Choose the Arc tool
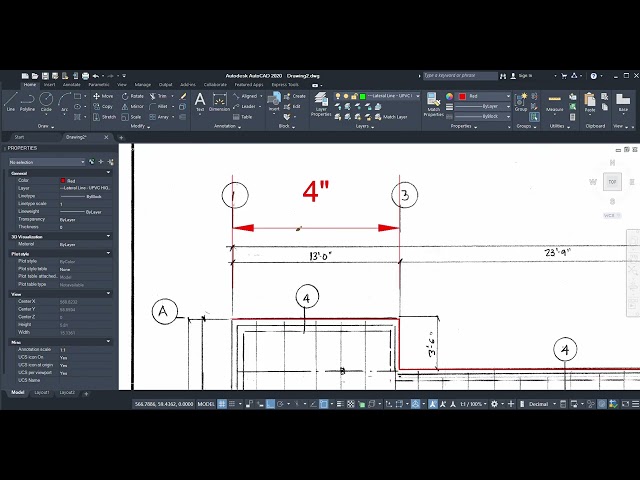 click(x=64, y=102)
